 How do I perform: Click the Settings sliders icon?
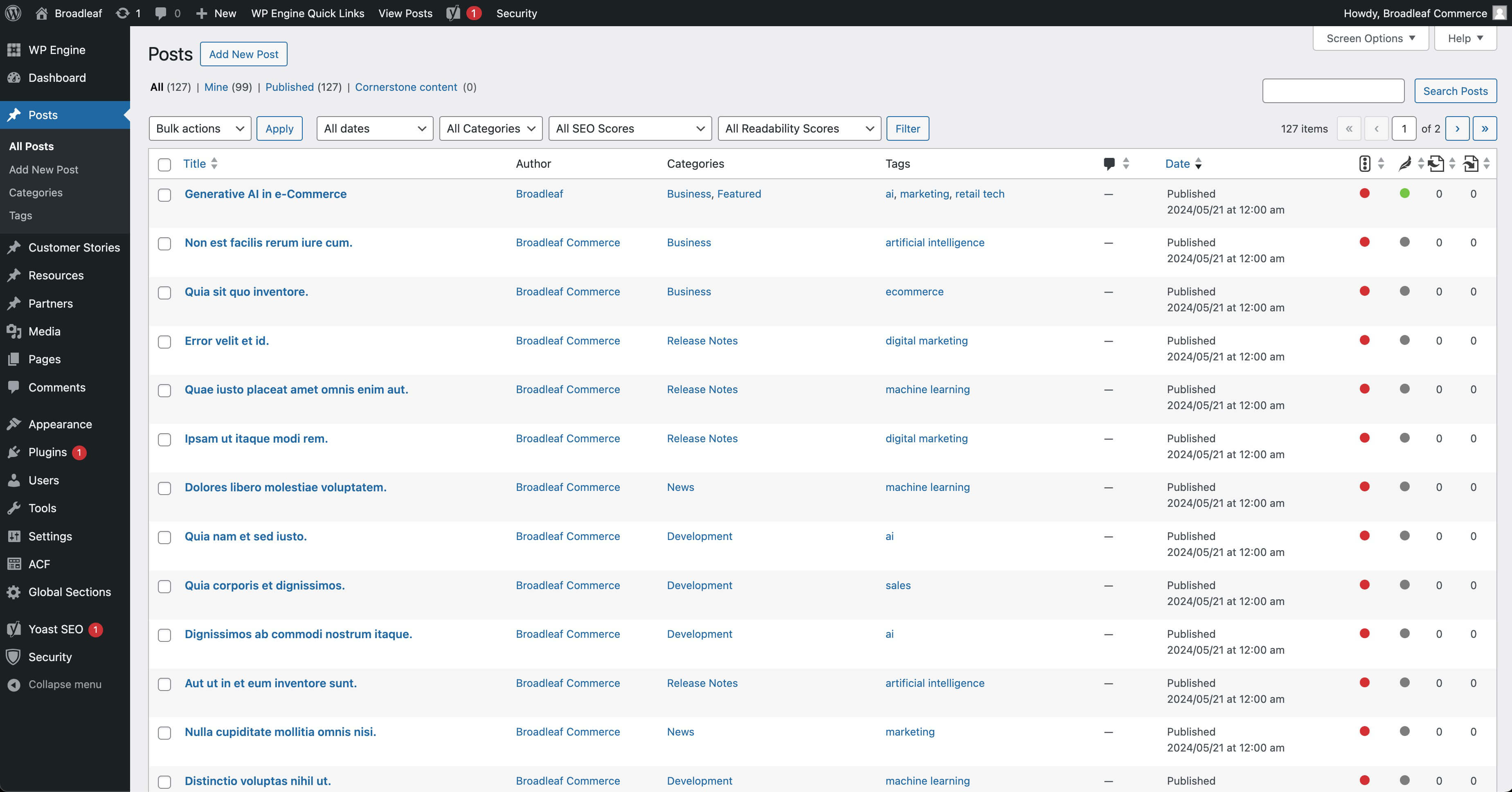click(x=14, y=536)
